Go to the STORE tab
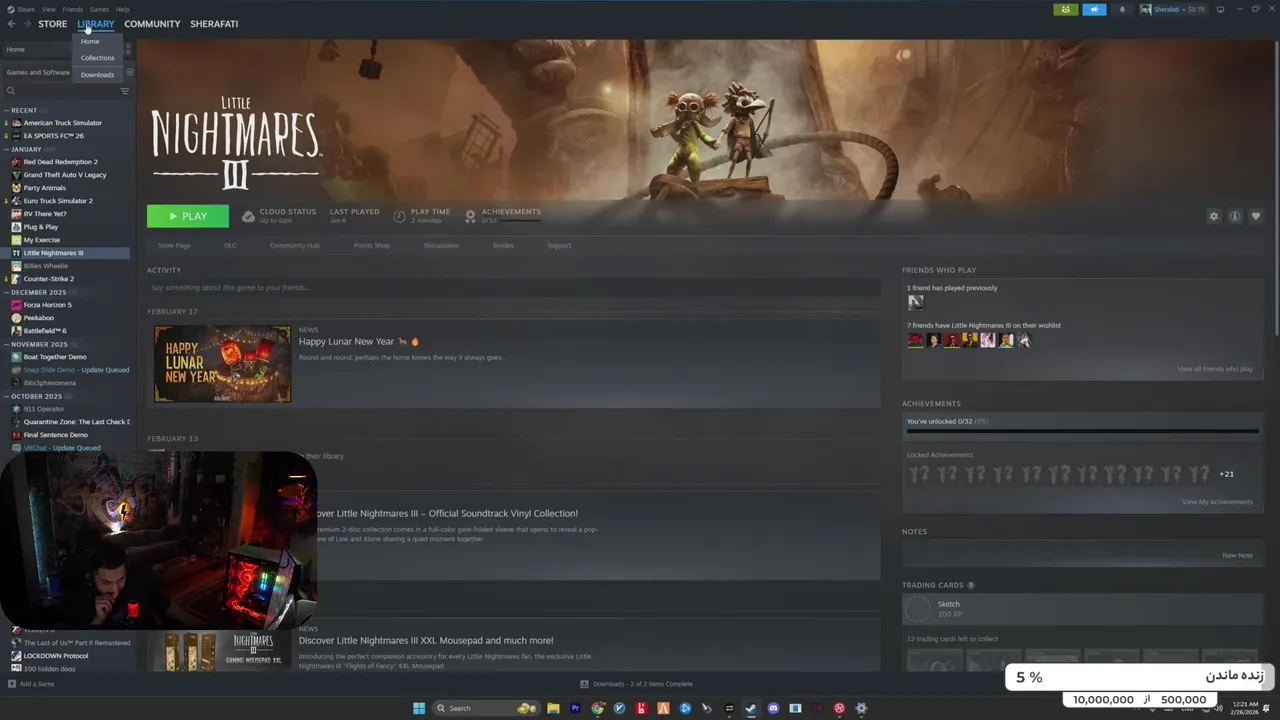1280x720 pixels. [x=52, y=24]
